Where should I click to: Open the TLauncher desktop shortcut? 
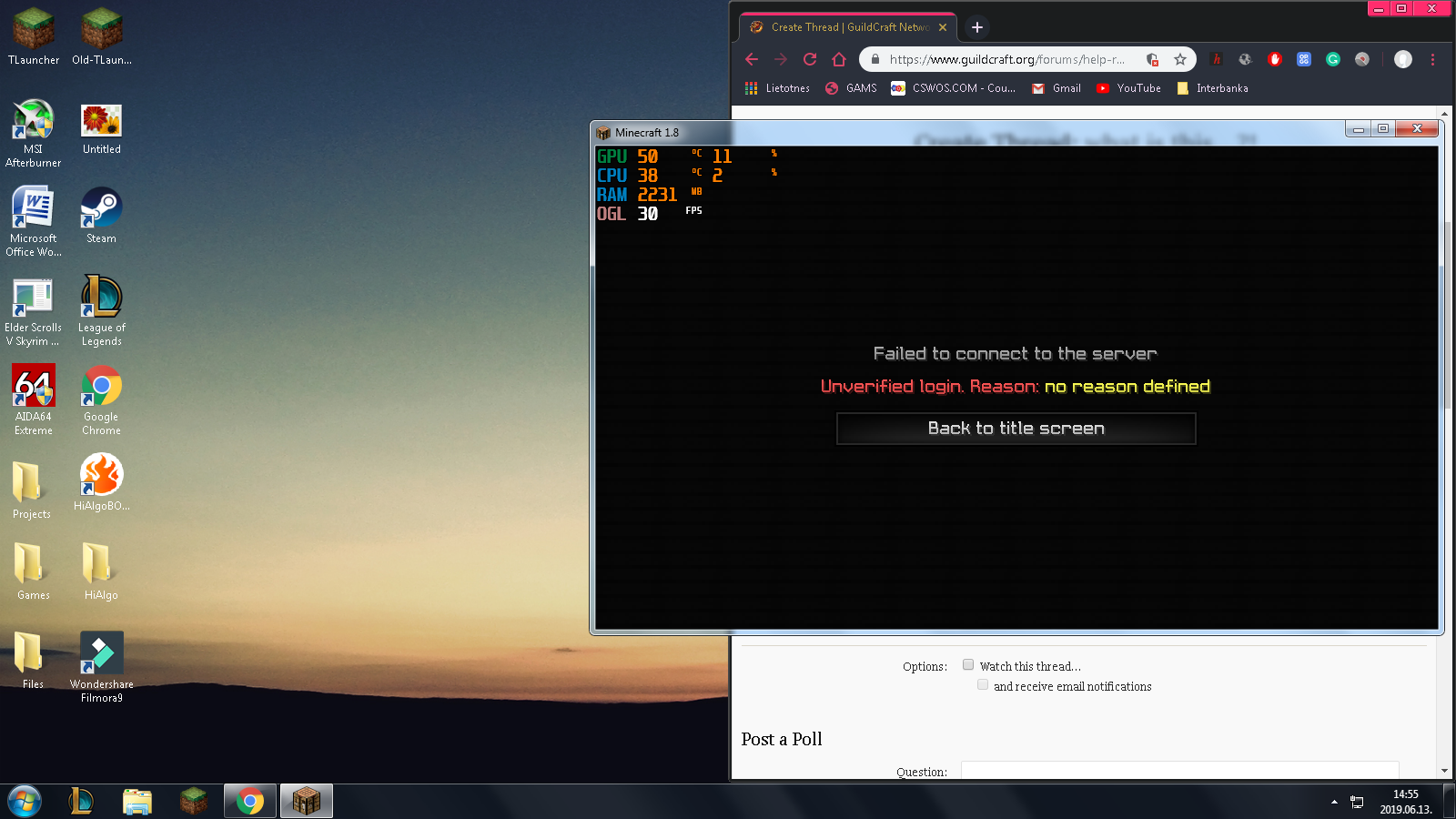(34, 36)
